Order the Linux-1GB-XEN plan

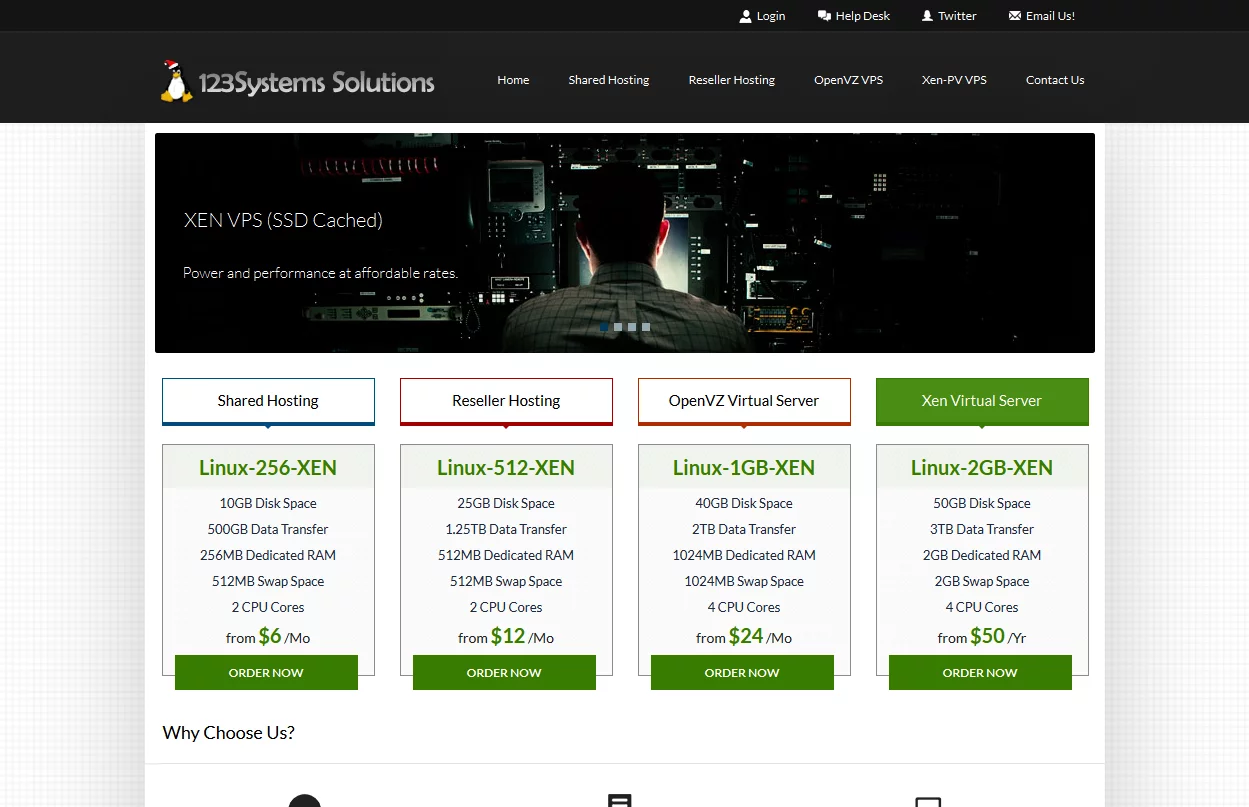point(742,673)
